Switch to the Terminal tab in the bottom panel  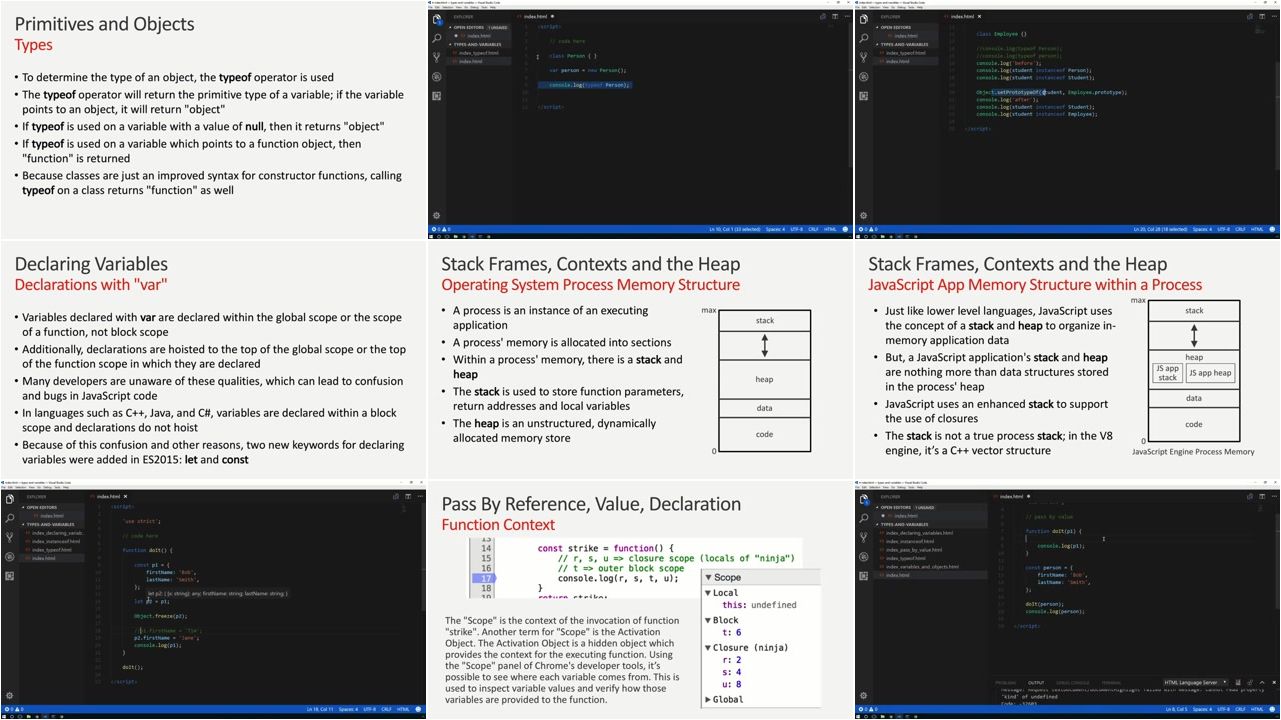pos(1111,683)
